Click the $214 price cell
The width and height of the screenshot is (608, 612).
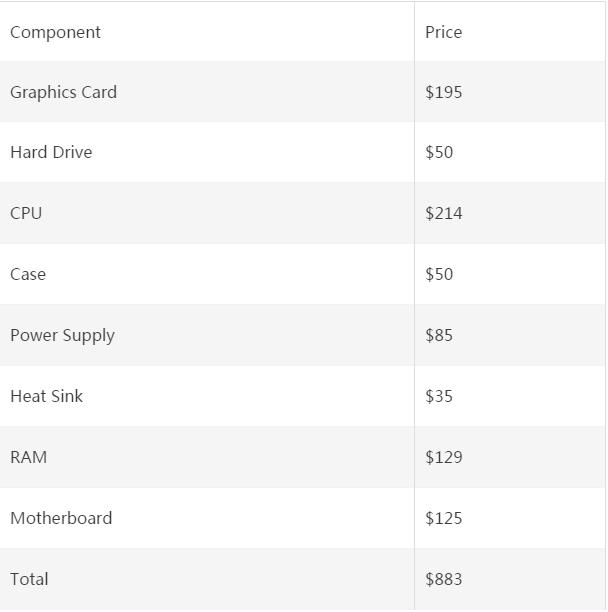click(444, 213)
